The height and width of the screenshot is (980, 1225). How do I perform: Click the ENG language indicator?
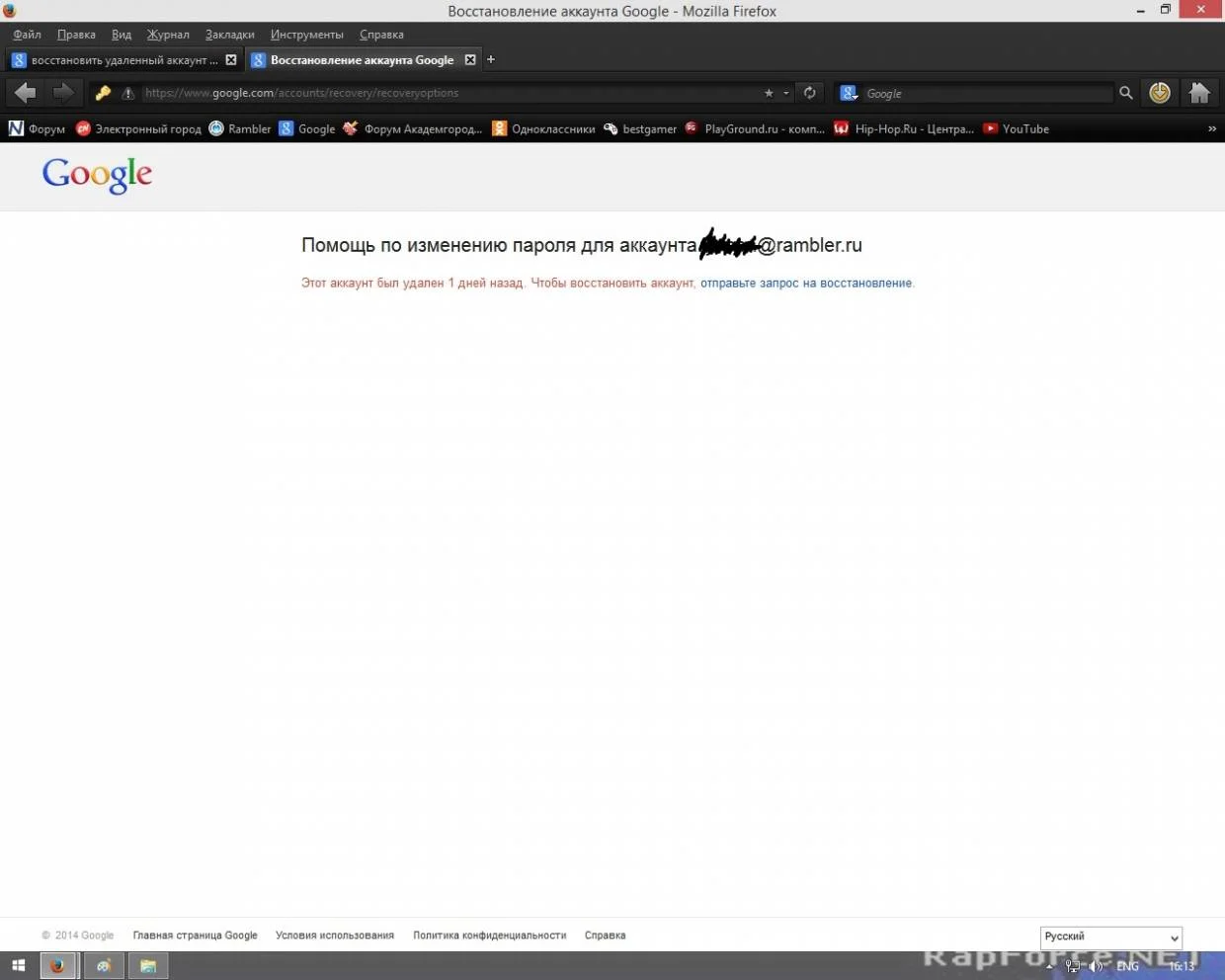coord(1128,966)
